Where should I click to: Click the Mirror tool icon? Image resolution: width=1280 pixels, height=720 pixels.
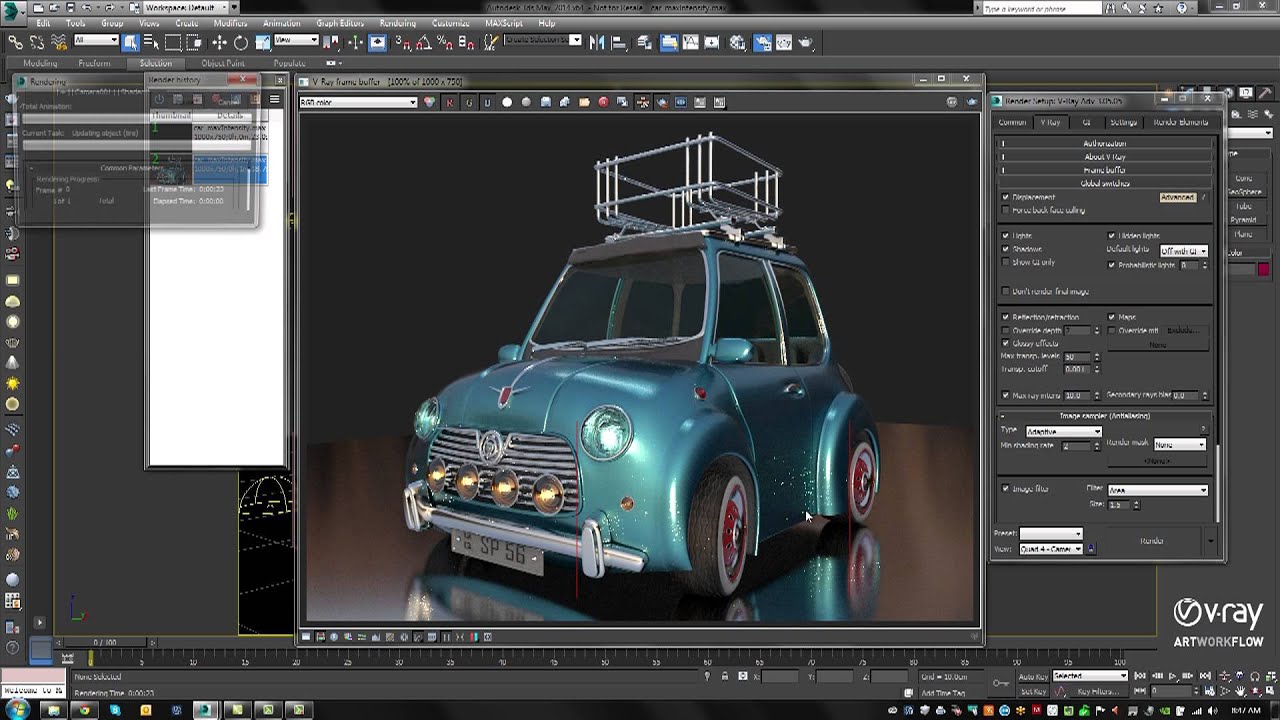(x=598, y=42)
